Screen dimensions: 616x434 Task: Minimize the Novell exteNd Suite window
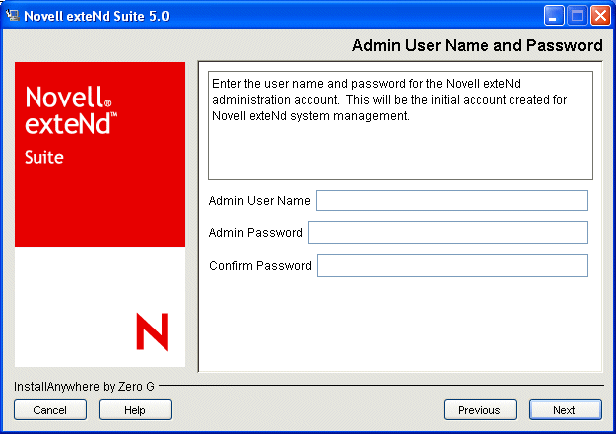(554, 16)
